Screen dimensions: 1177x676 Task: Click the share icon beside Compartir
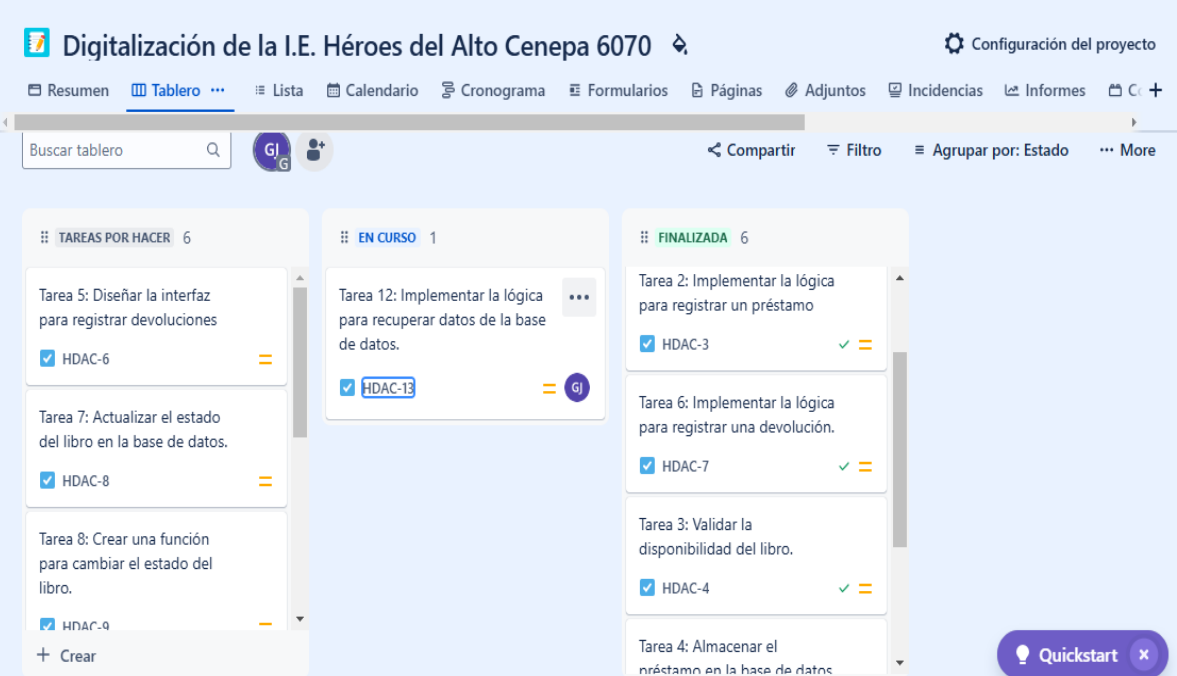tap(714, 150)
